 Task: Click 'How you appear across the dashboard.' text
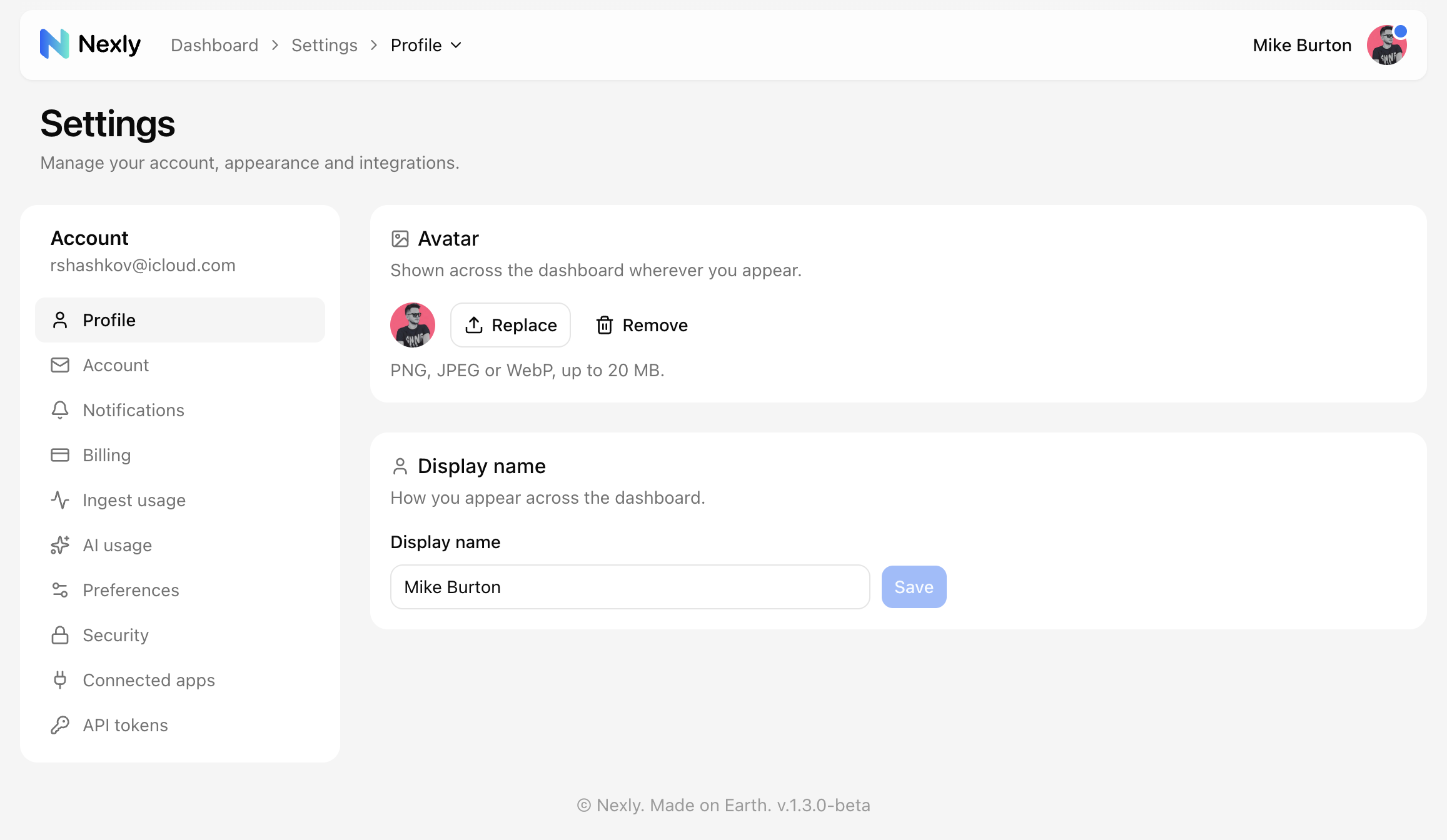coord(548,497)
